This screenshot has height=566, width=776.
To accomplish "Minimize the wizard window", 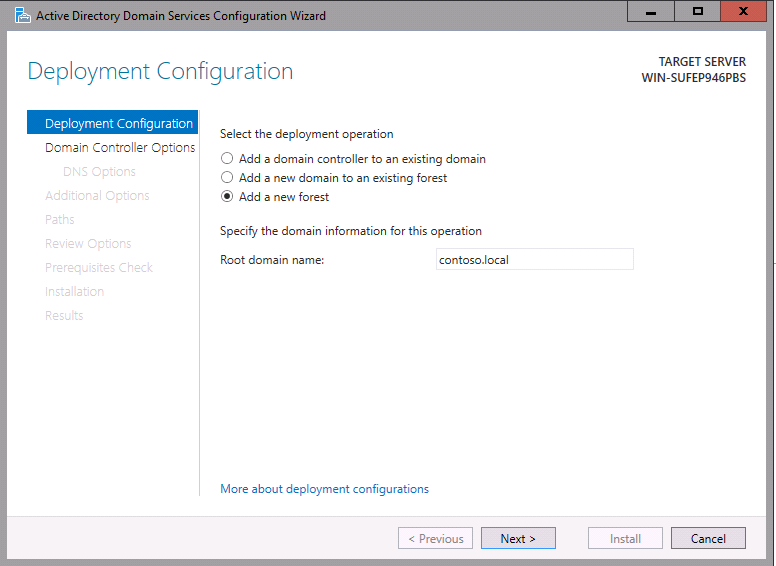I will [x=651, y=11].
